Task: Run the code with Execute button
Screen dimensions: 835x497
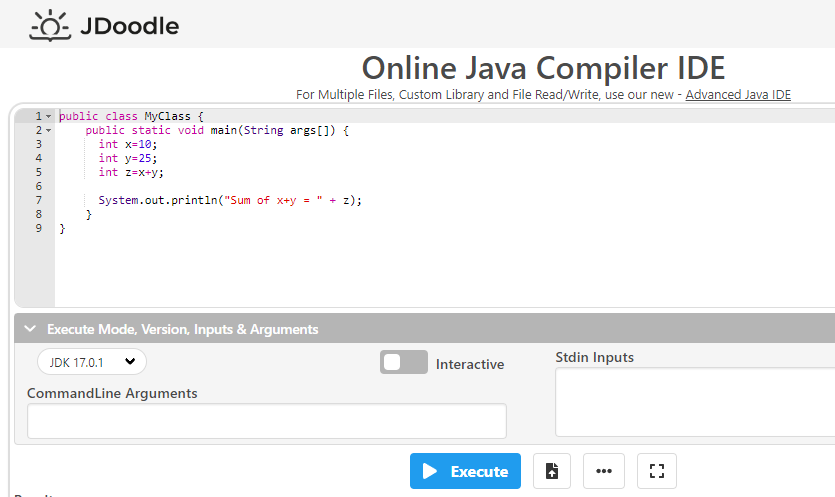Action: tap(465, 471)
